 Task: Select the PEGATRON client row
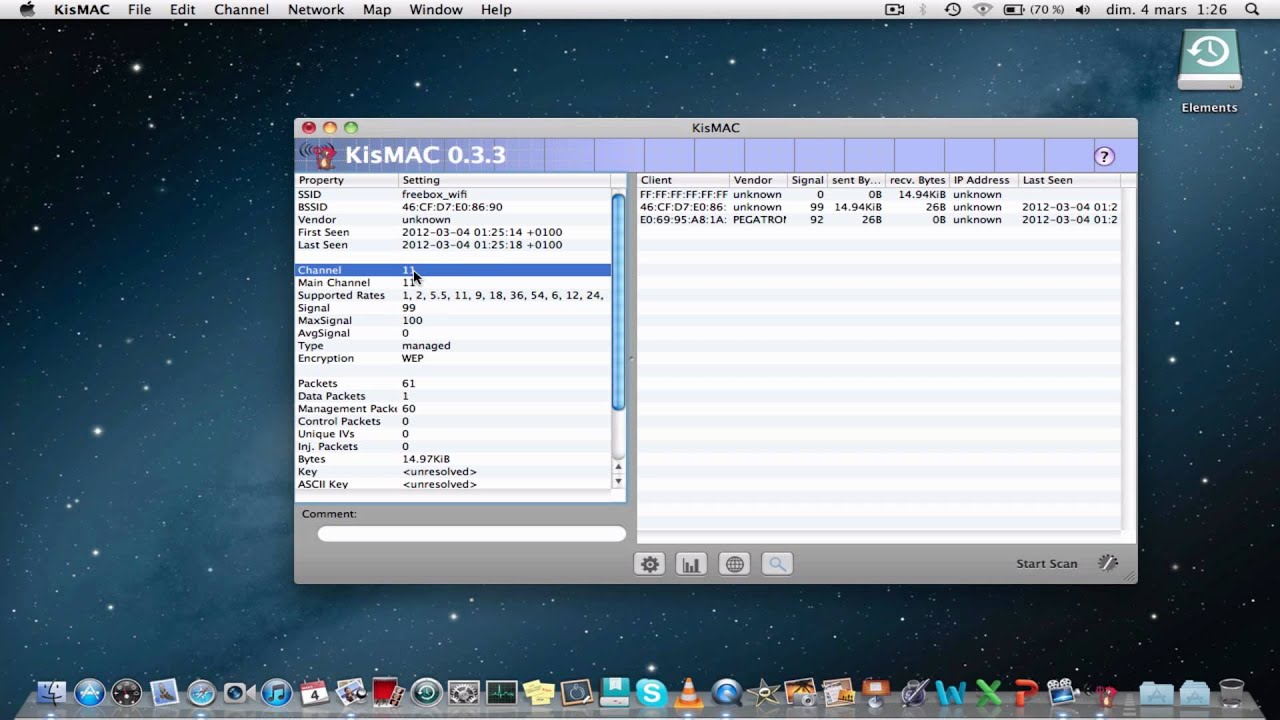tap(879, 219)
